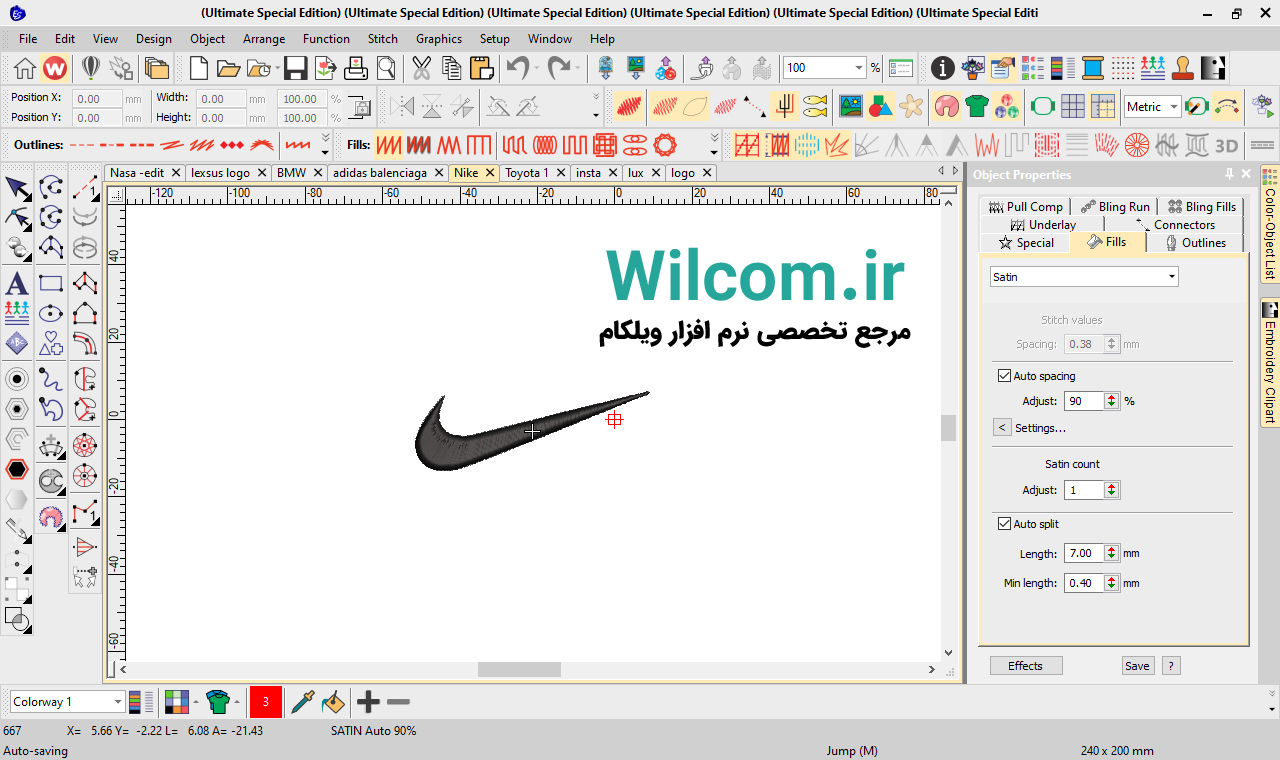
Task: Expand Settings with the arrow button
Action: pos(1002,428)
